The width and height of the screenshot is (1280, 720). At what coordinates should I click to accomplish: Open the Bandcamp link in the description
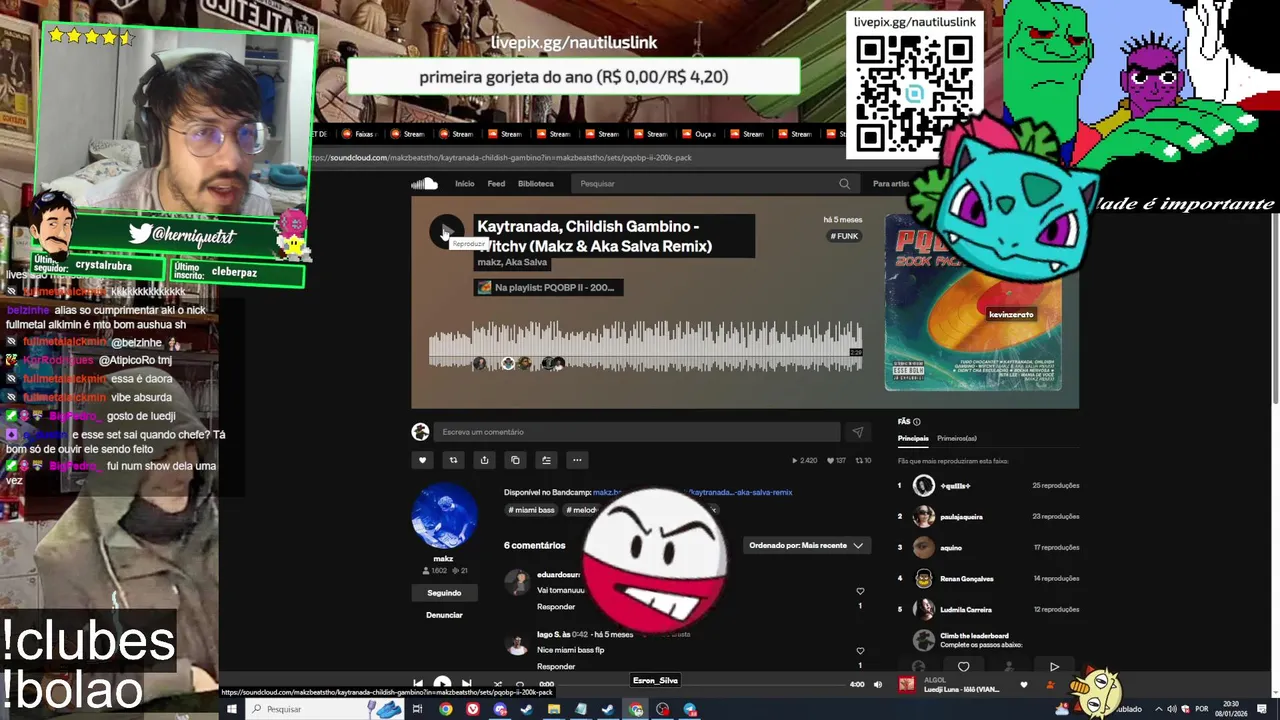coord(692,492)
